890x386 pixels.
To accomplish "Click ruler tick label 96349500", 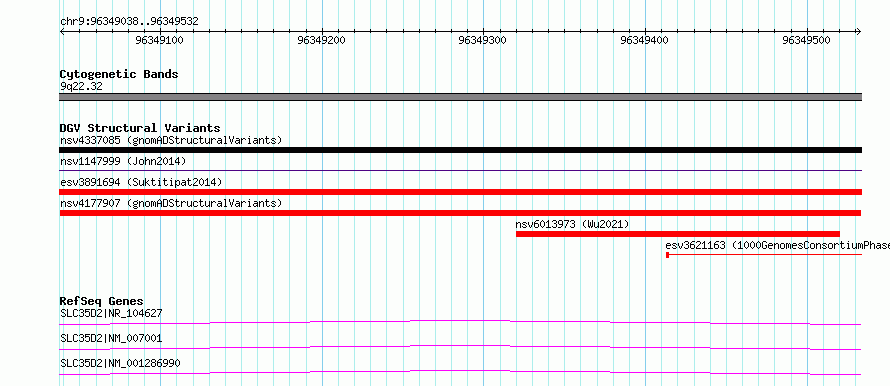I will [x=807, y=40].
